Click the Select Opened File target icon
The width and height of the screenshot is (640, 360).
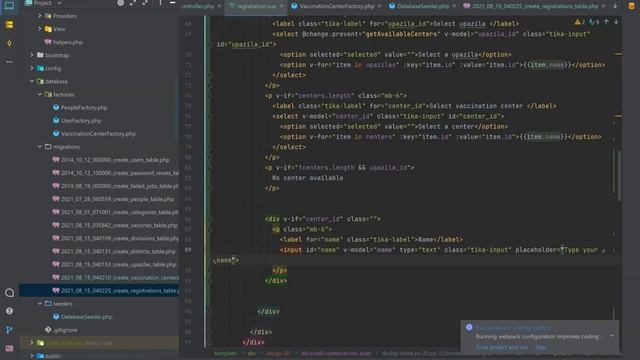[x=120, y=3]
